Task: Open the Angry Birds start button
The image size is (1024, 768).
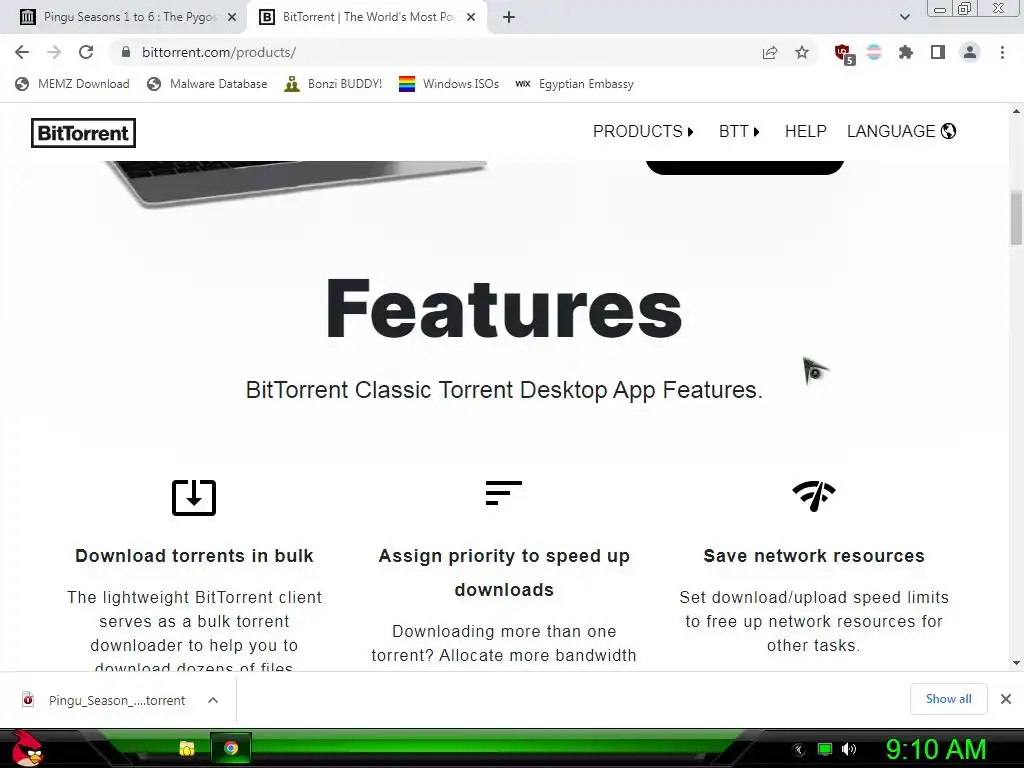Action: point(27,748)
